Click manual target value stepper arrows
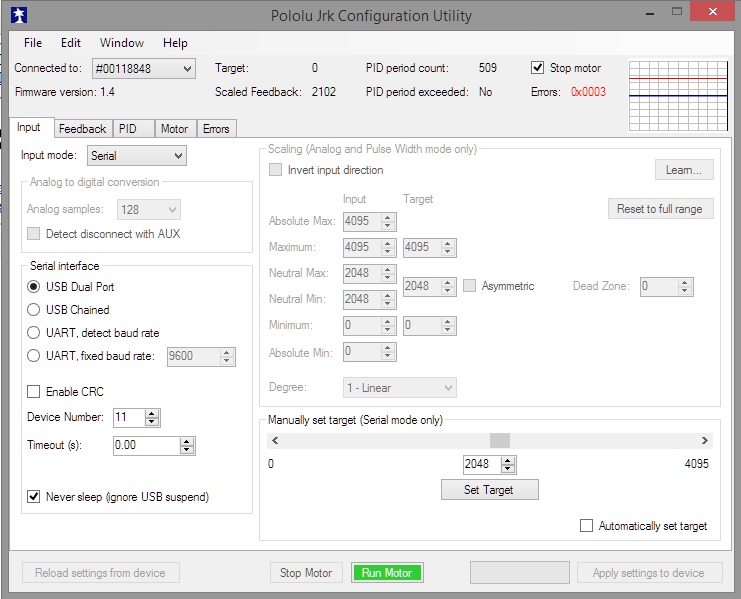The height and width of the screenshot is (599, 741). pyautogui.click(x=508, y=464)
